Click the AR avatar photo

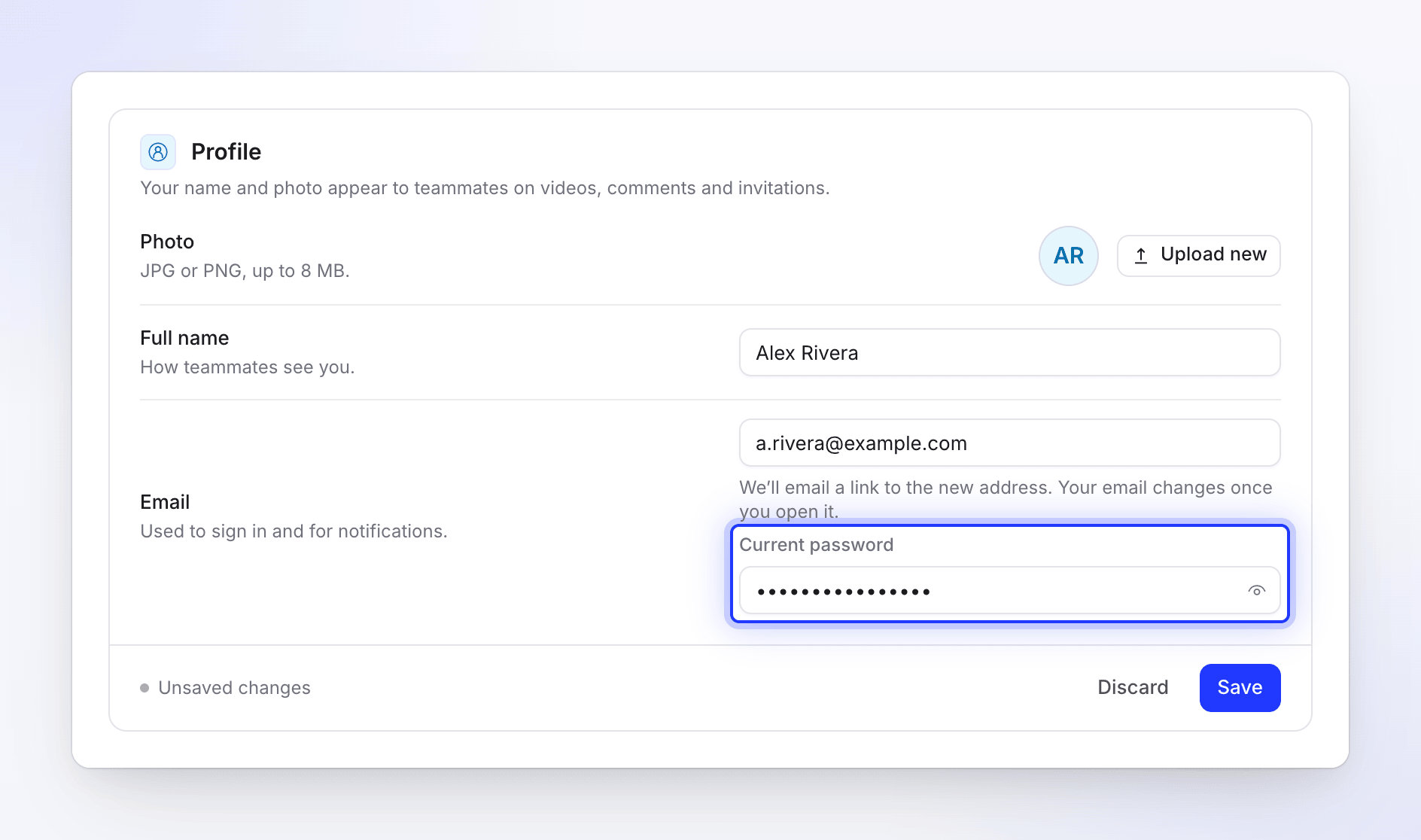[x=1069, y=256]
